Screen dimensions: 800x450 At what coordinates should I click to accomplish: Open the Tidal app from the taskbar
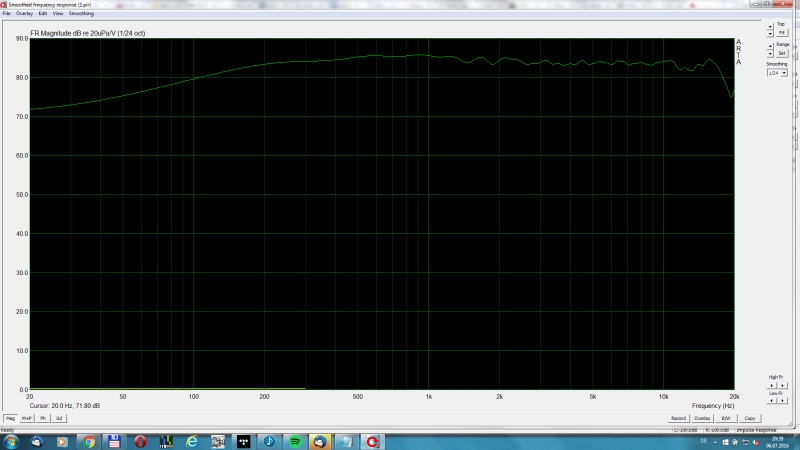click(244, 442)
